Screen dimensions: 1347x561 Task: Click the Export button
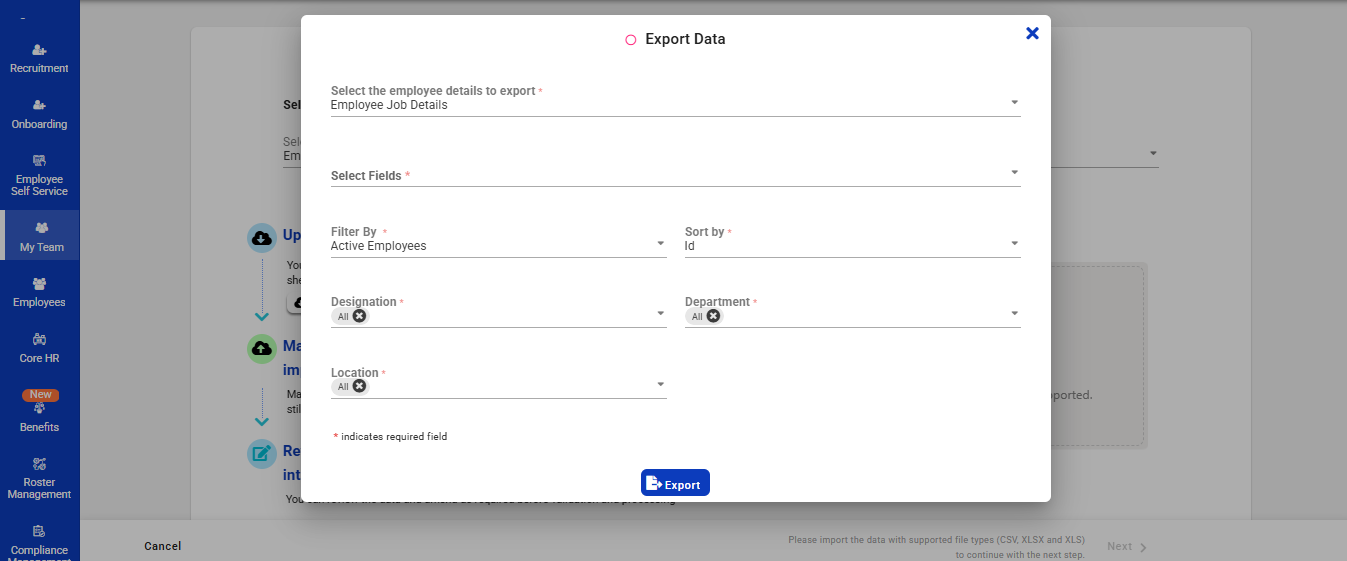coord(675,483)
